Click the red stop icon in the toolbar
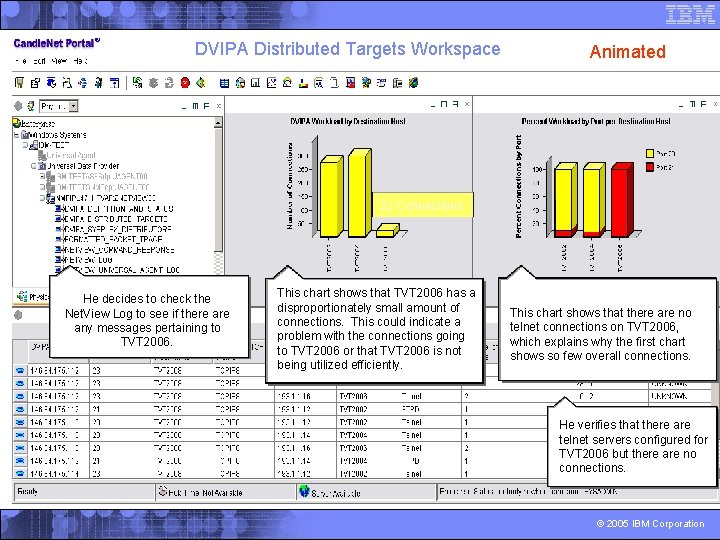The image size is (720, 540). [x=185, y=83]
